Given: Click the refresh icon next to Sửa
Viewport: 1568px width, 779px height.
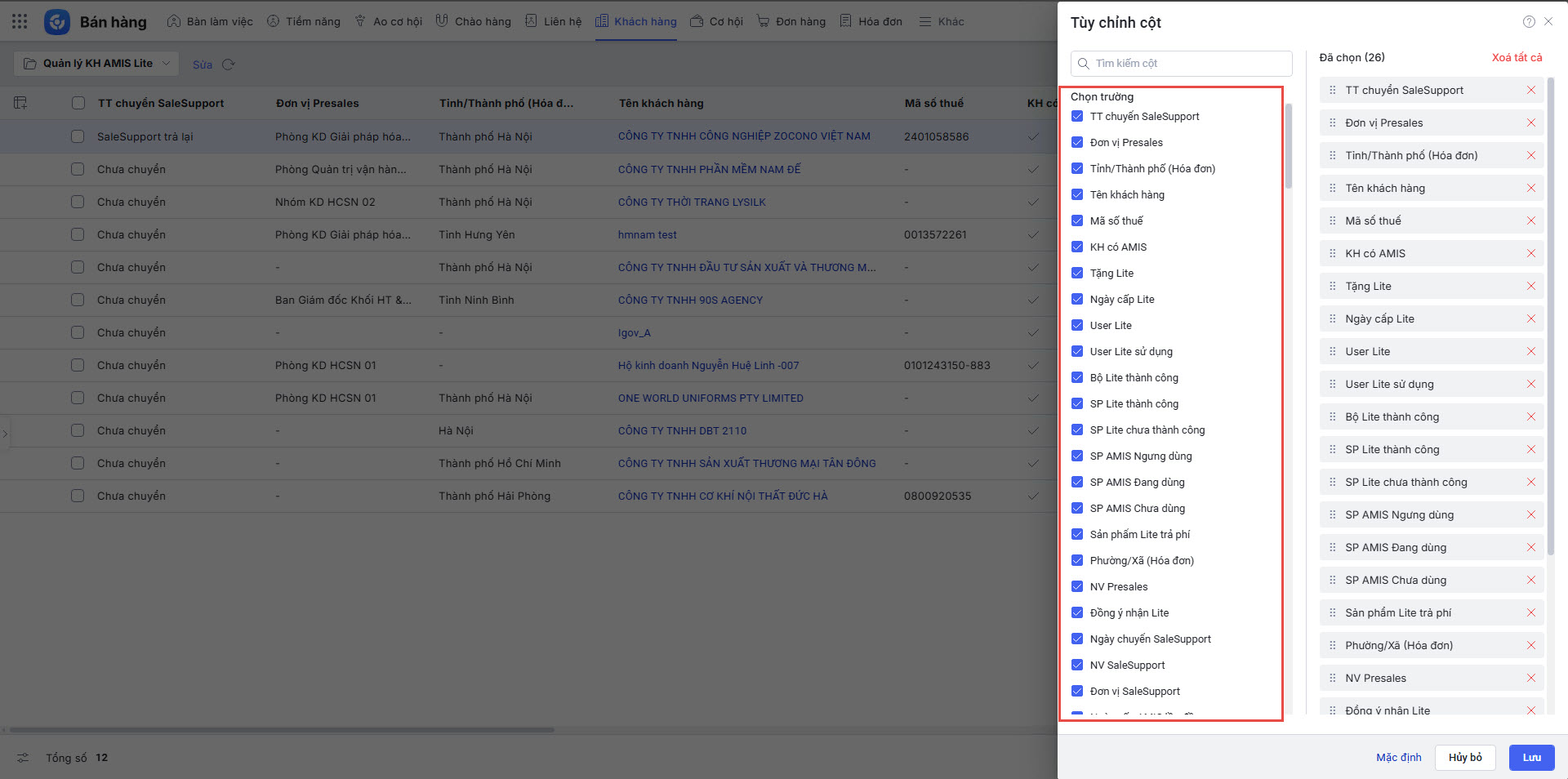Looking at the screenshot, I should [x=229, y=65].
